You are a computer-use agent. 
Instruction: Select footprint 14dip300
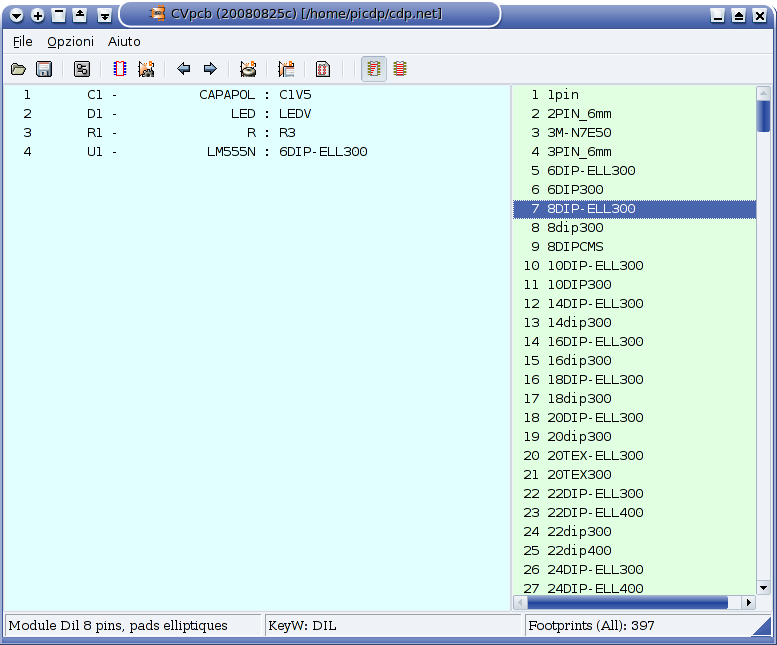pos(634,322)
